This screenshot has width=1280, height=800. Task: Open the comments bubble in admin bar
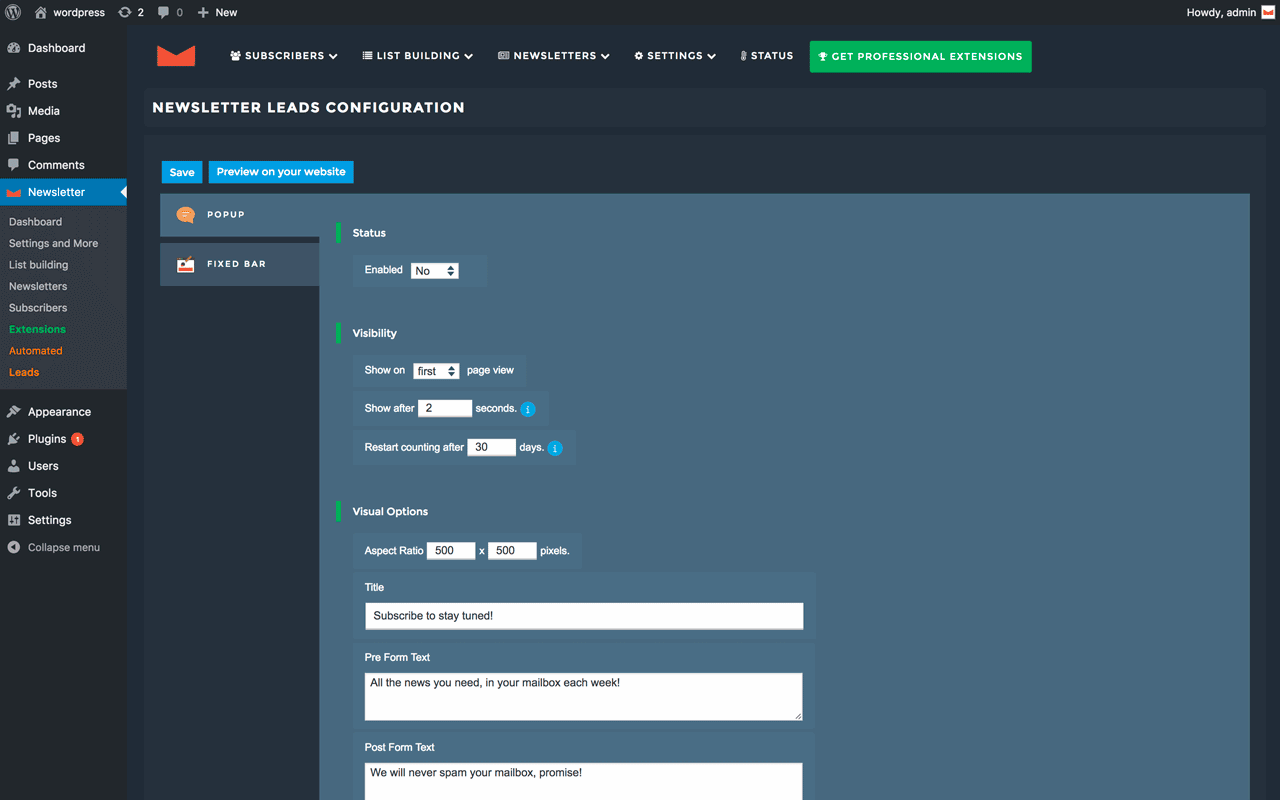[170, 12]
